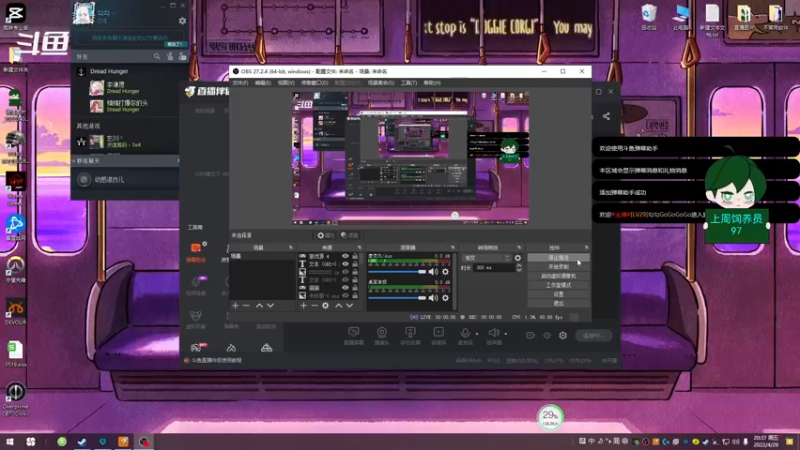Toggle visibility of the jpg image source

click(345, 272)
